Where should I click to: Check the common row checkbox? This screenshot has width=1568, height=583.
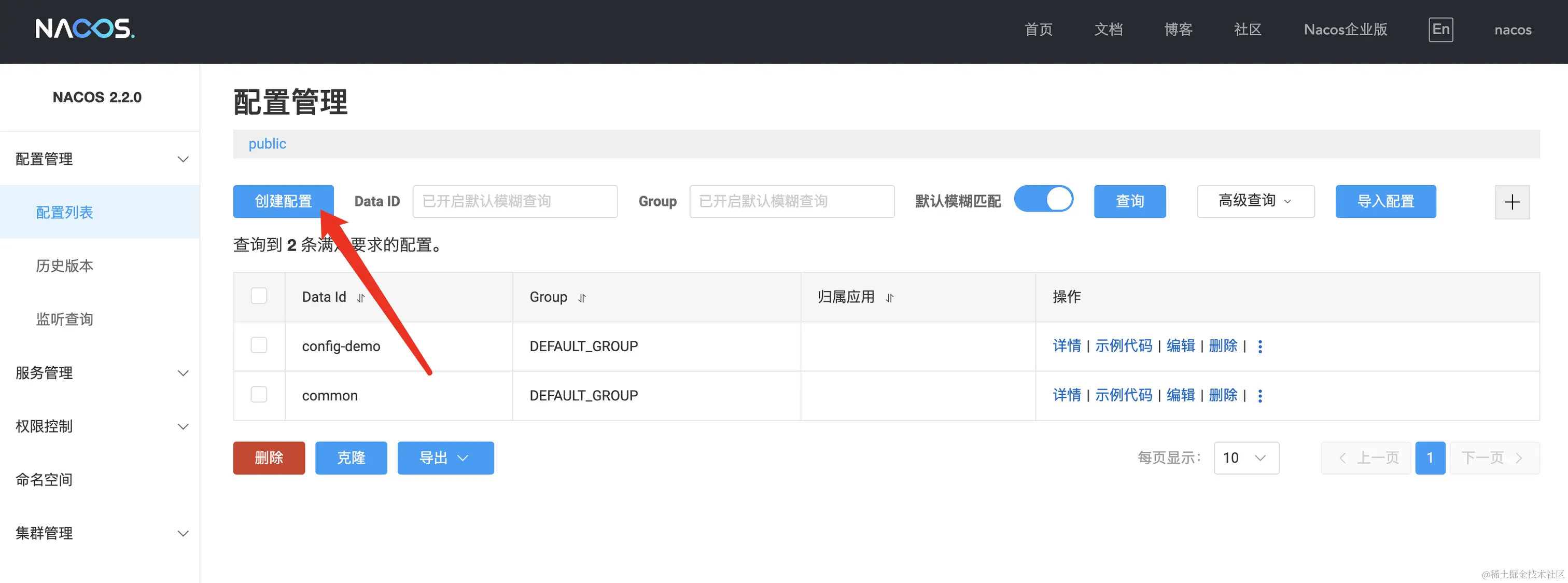click(259, 394)
